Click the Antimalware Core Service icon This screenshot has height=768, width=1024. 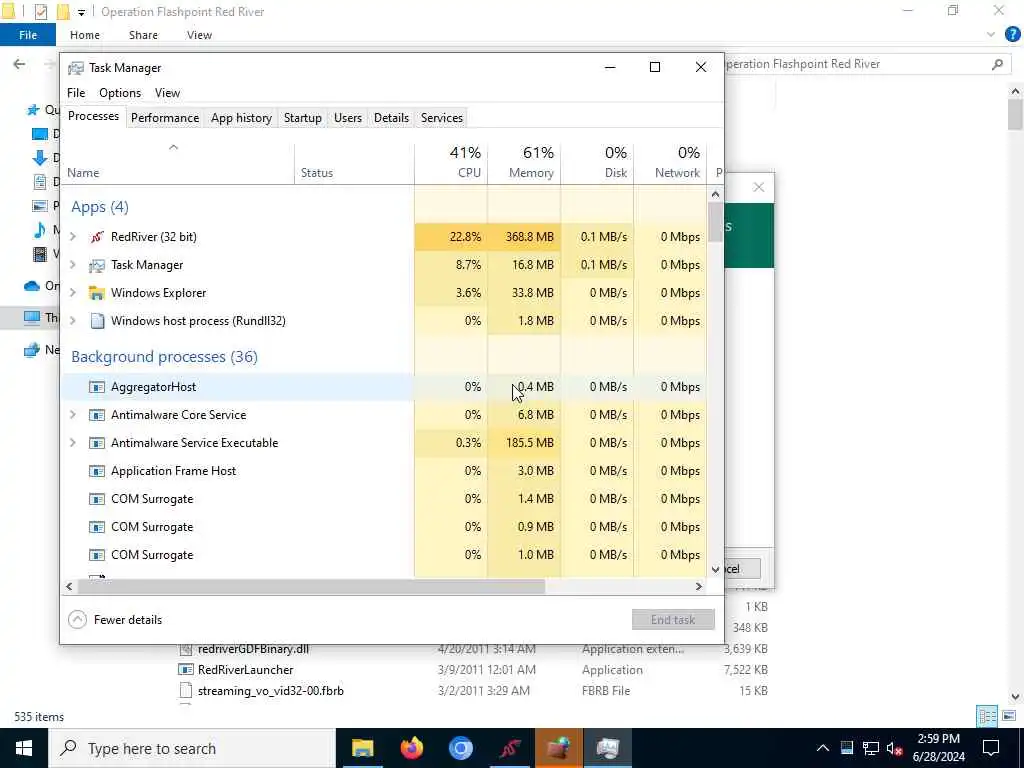click(97, 415)
